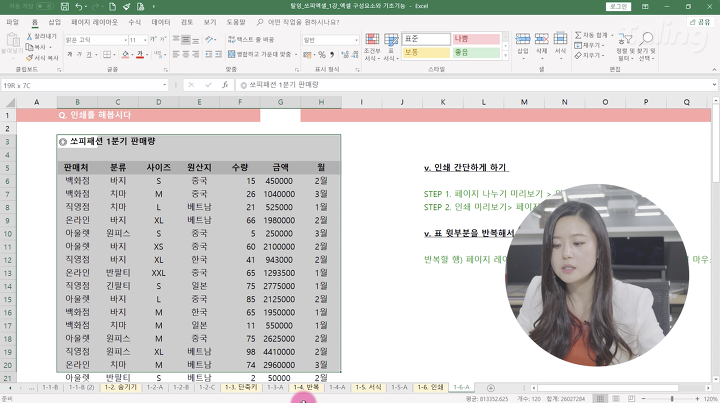Undo the last action
Screen dimensions: 720x403
(79, 6)
